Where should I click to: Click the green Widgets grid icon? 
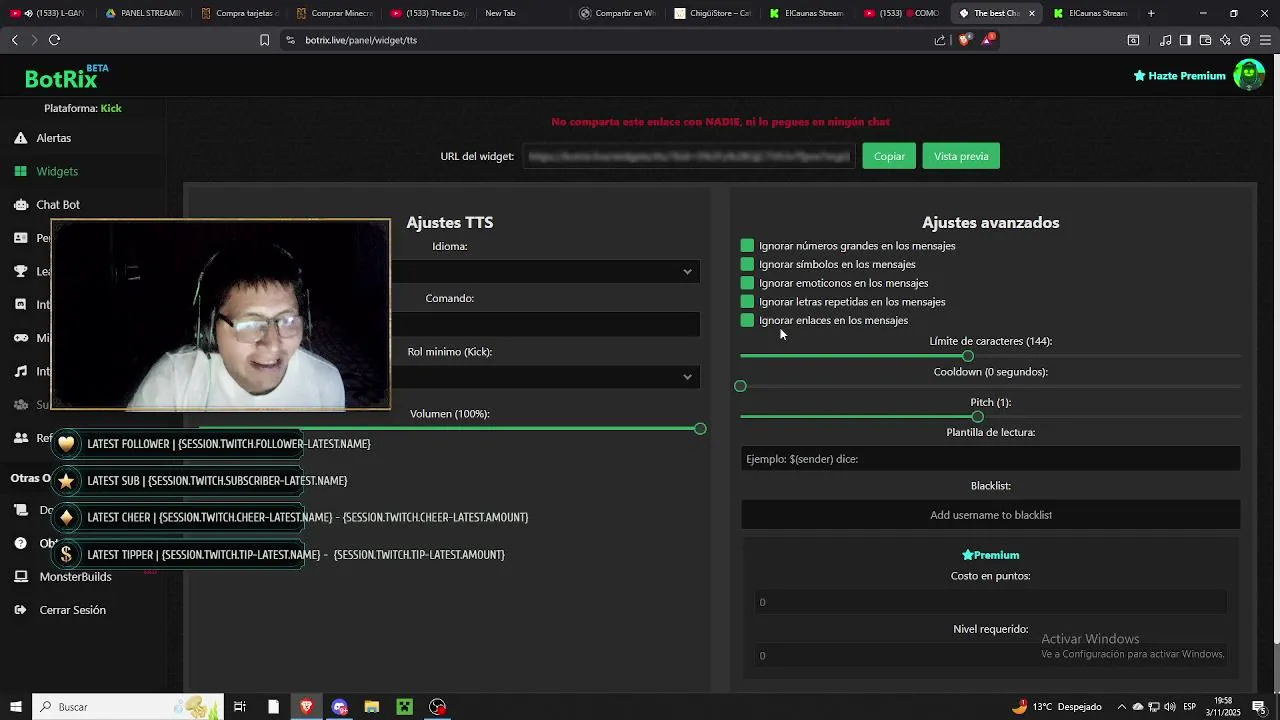20,171
